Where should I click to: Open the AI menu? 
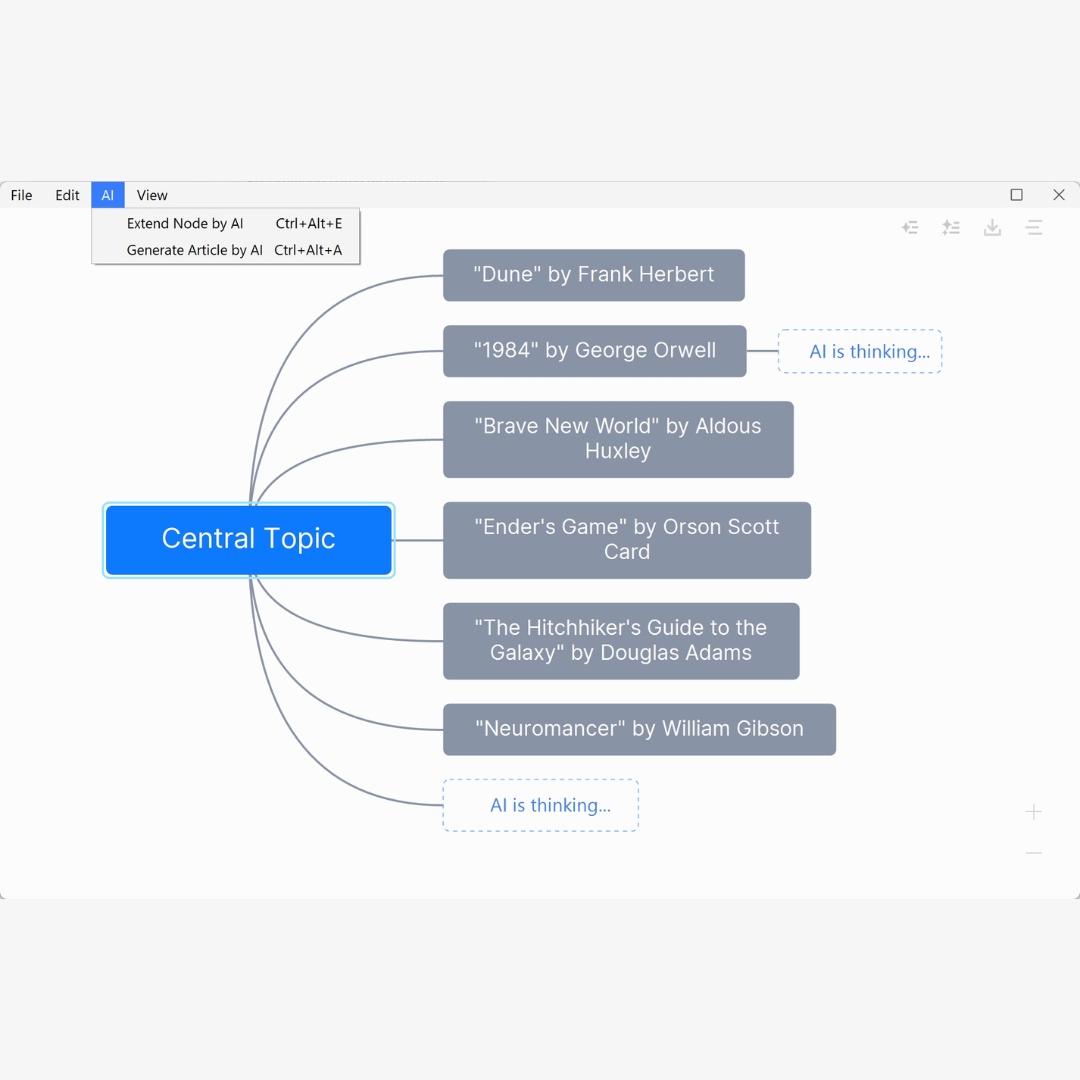tap(107, 195)
